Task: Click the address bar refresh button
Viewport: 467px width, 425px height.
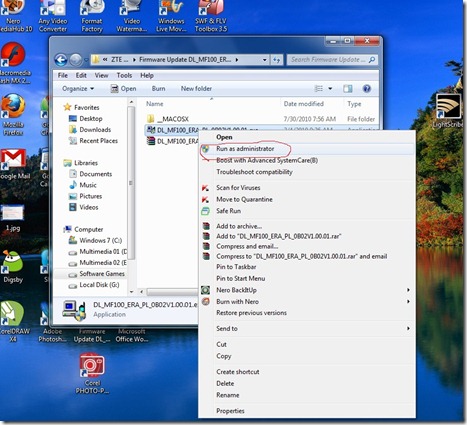Action: coord(276,60)
